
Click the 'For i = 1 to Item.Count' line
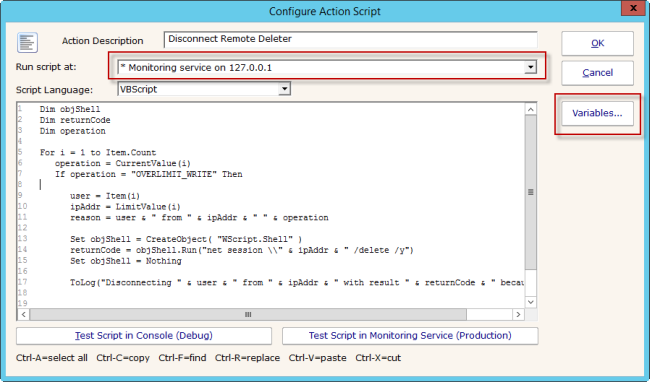[98, 152]
